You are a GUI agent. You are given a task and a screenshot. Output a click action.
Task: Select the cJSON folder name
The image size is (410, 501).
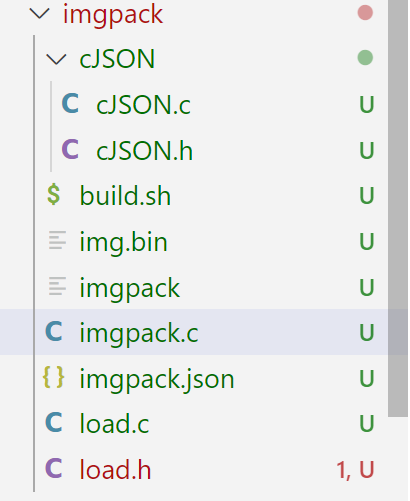[117, 59]
